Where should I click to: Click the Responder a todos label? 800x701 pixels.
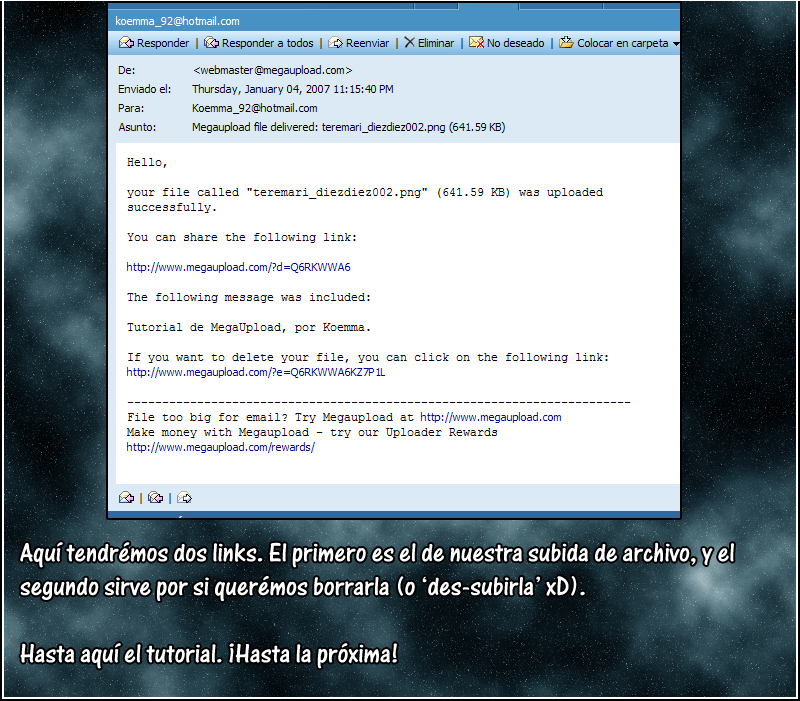point(267,43)
